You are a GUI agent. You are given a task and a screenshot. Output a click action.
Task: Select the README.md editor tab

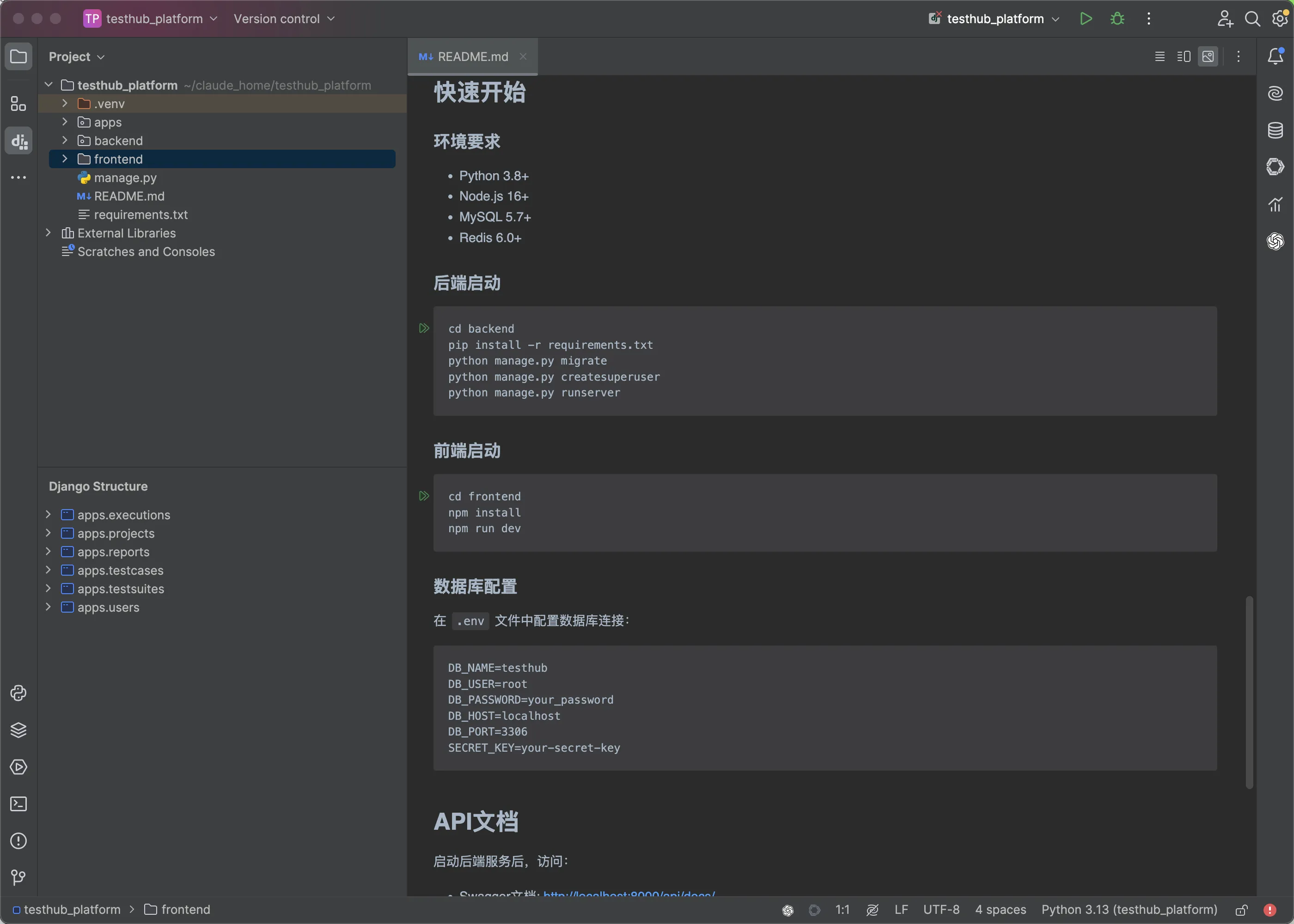pyautogui.click(x=472, y=56)
